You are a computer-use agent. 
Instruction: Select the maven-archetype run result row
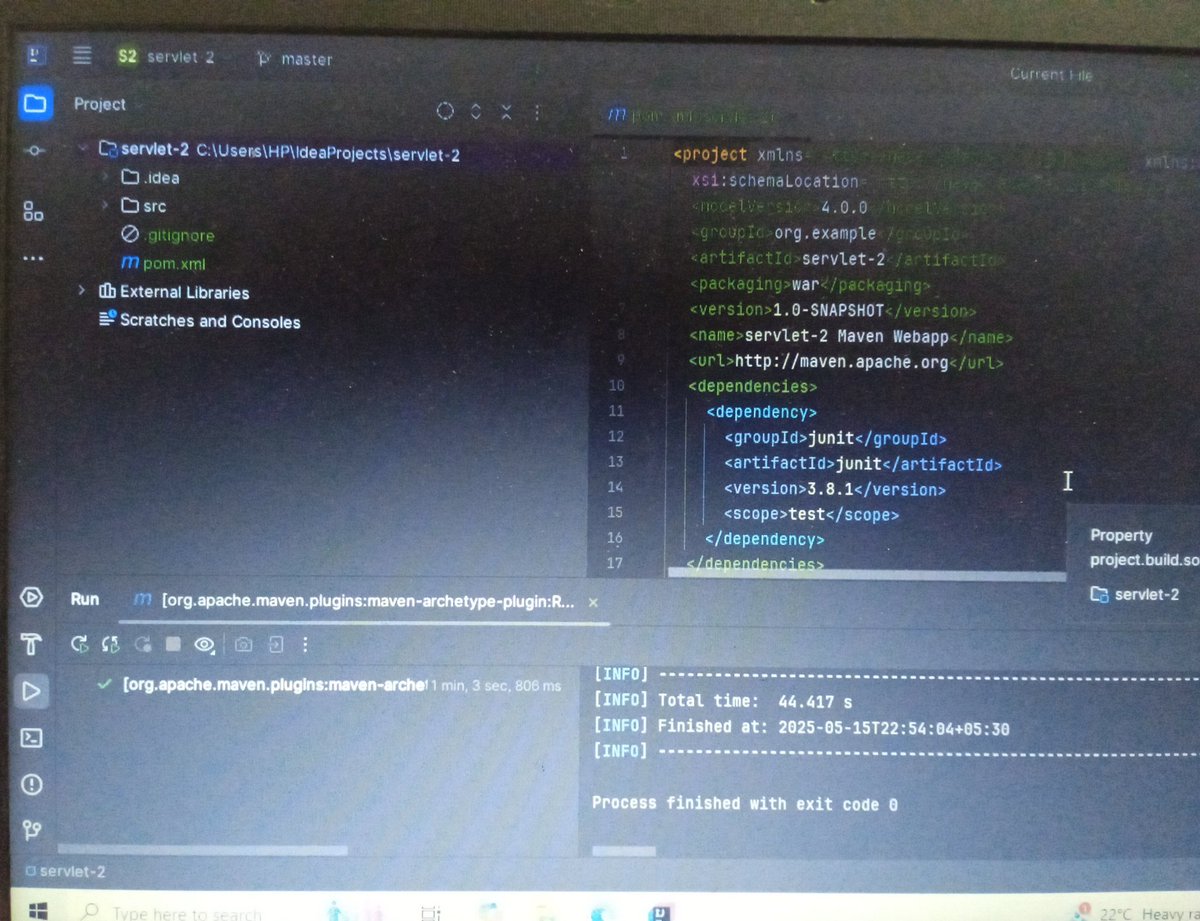coord(330,685)
